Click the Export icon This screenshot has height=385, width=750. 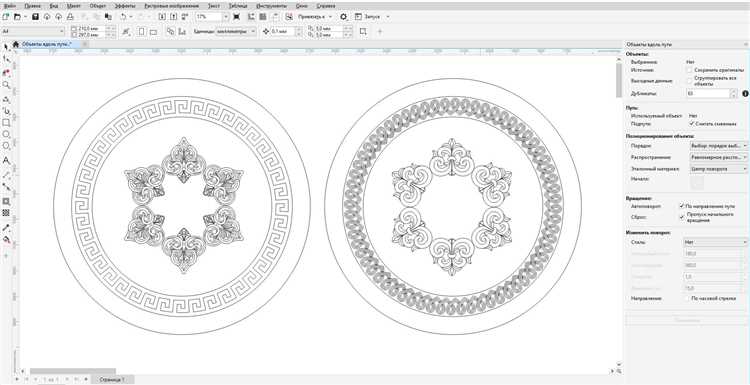coord(173,17)
